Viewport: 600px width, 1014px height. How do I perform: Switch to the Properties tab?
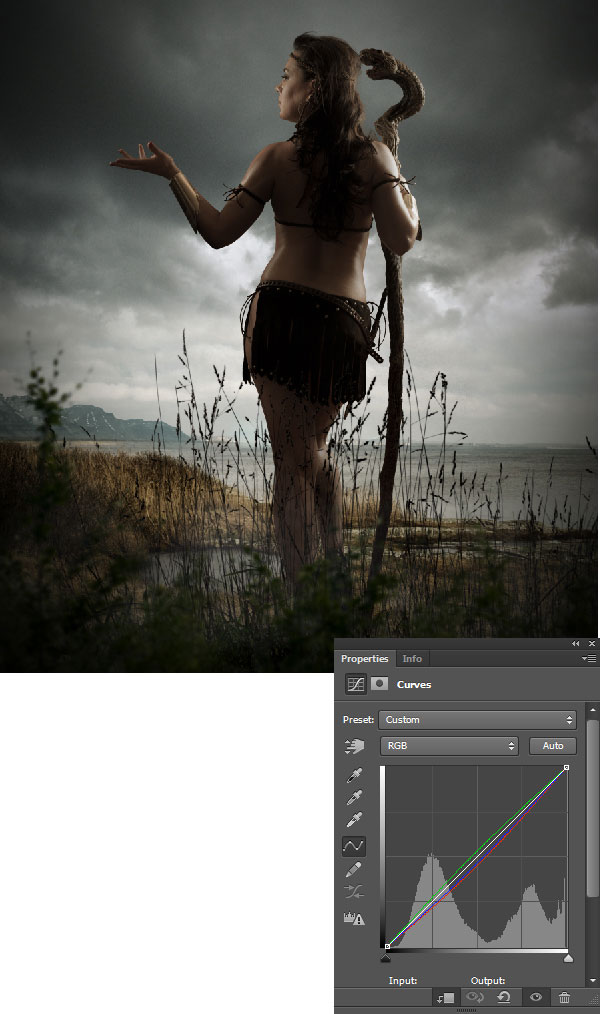pos(365,658)
